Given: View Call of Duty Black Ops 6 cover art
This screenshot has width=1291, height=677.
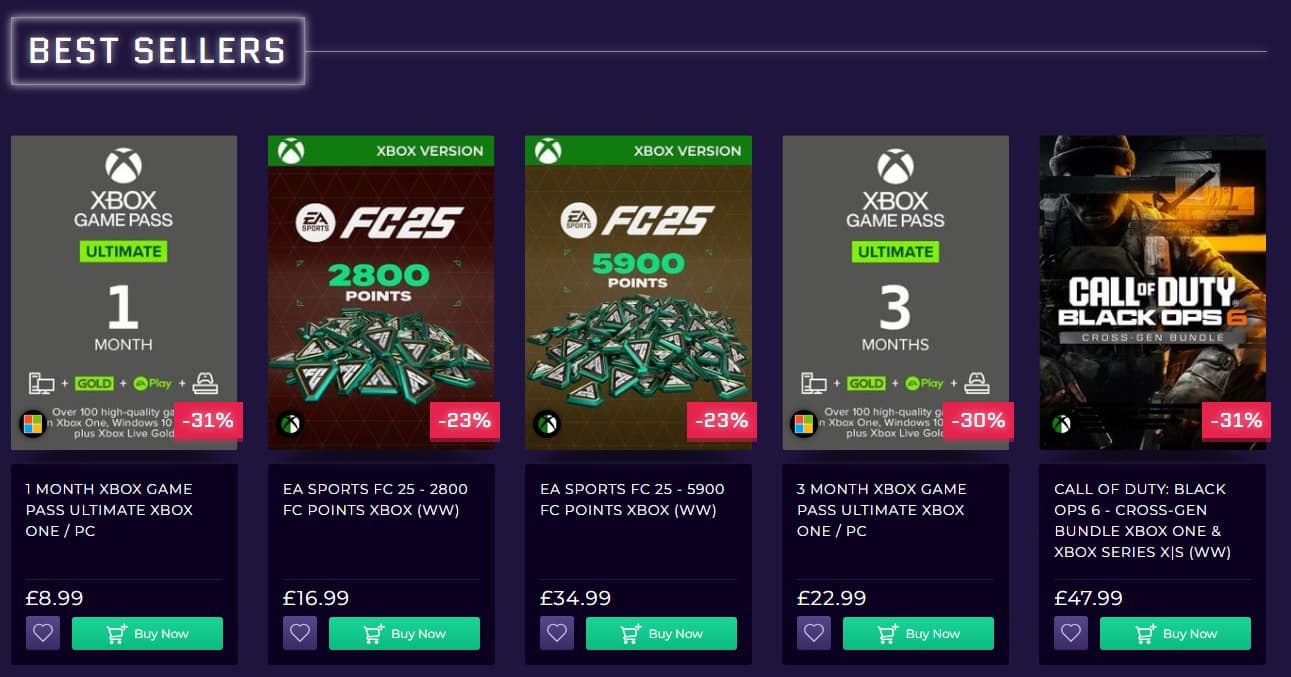Looking at the screenshot, I should pos(1152,292).
